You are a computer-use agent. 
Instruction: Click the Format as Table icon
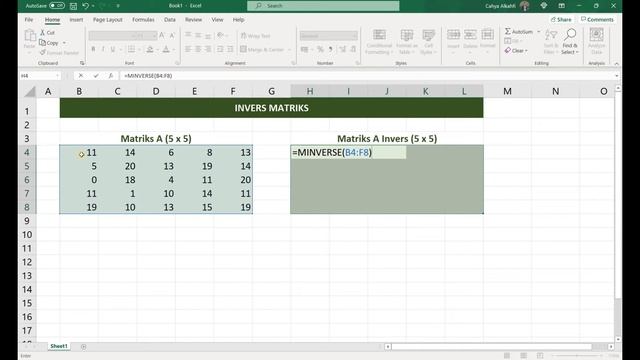pyautogui.click(x=407, y=35)
